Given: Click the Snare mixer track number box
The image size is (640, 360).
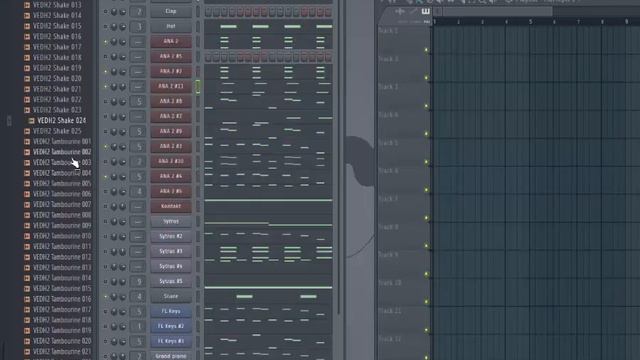Looking at the screenshot, I should point(138,297).
